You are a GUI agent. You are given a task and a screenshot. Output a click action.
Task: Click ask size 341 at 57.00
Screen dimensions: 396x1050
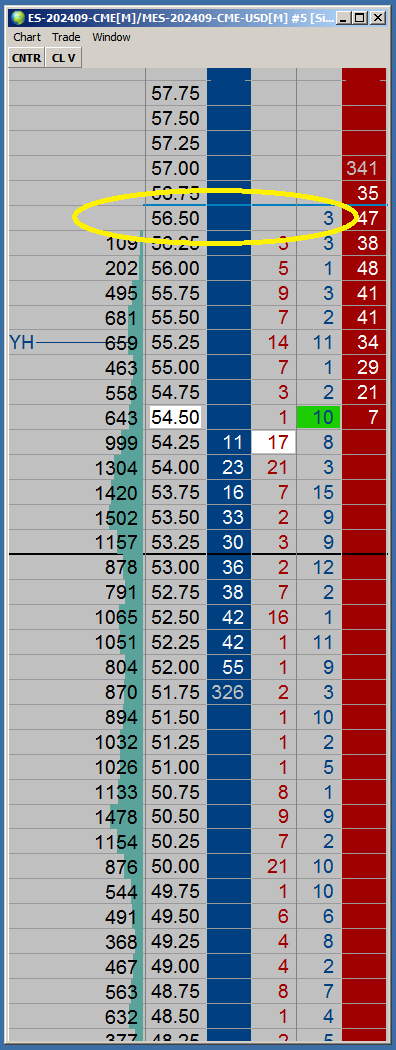coord(363,168)
